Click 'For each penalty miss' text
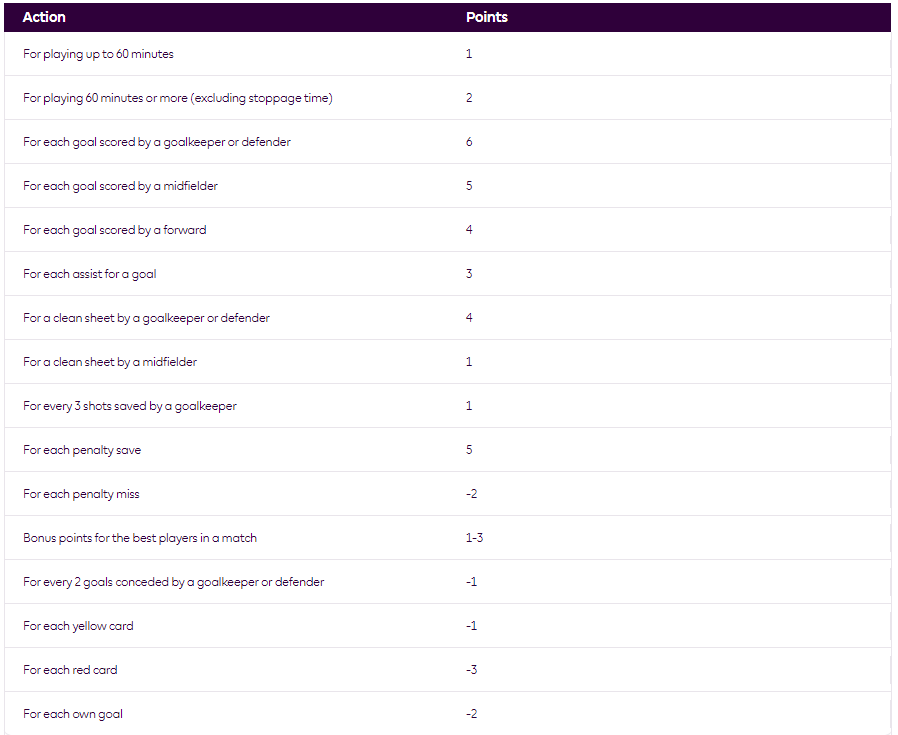The width and height of the screenshot is (898, 735). 81,494
